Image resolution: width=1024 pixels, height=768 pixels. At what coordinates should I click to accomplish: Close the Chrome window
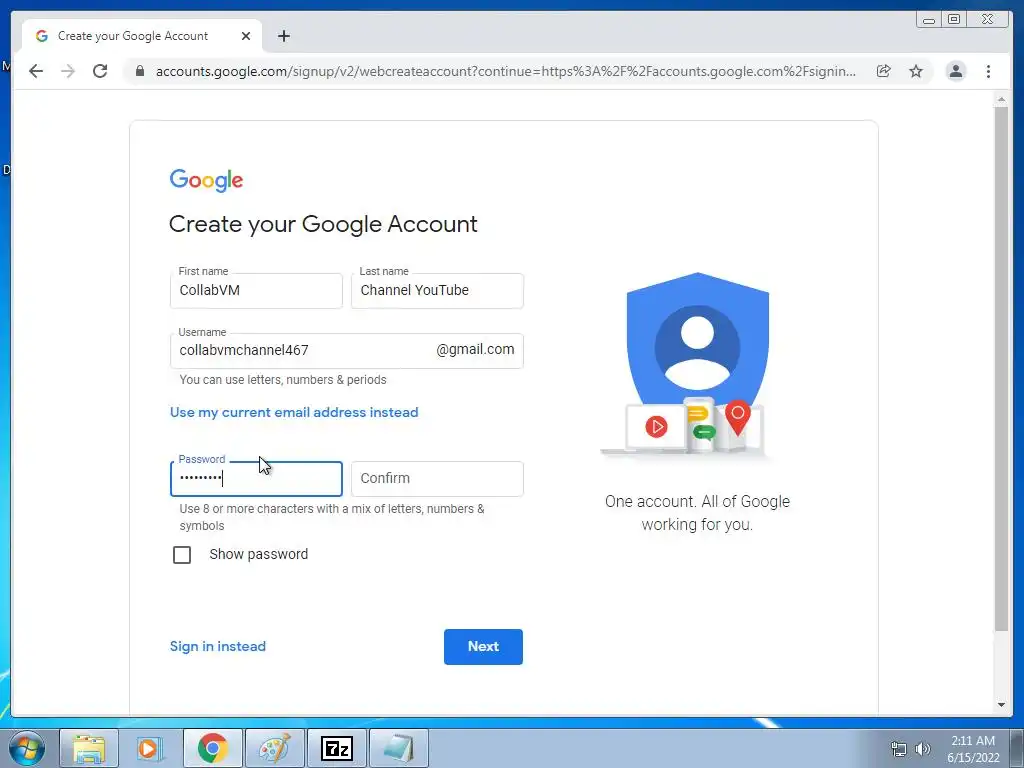tap(989, 20)
